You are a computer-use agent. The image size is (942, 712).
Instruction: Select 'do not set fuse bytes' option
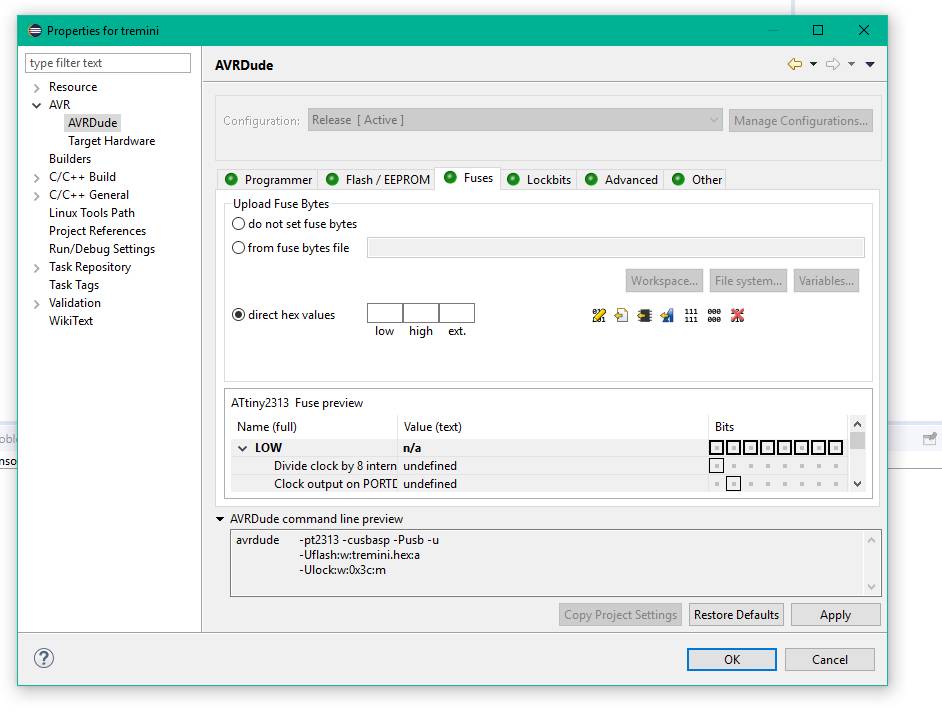pos(239,224)
